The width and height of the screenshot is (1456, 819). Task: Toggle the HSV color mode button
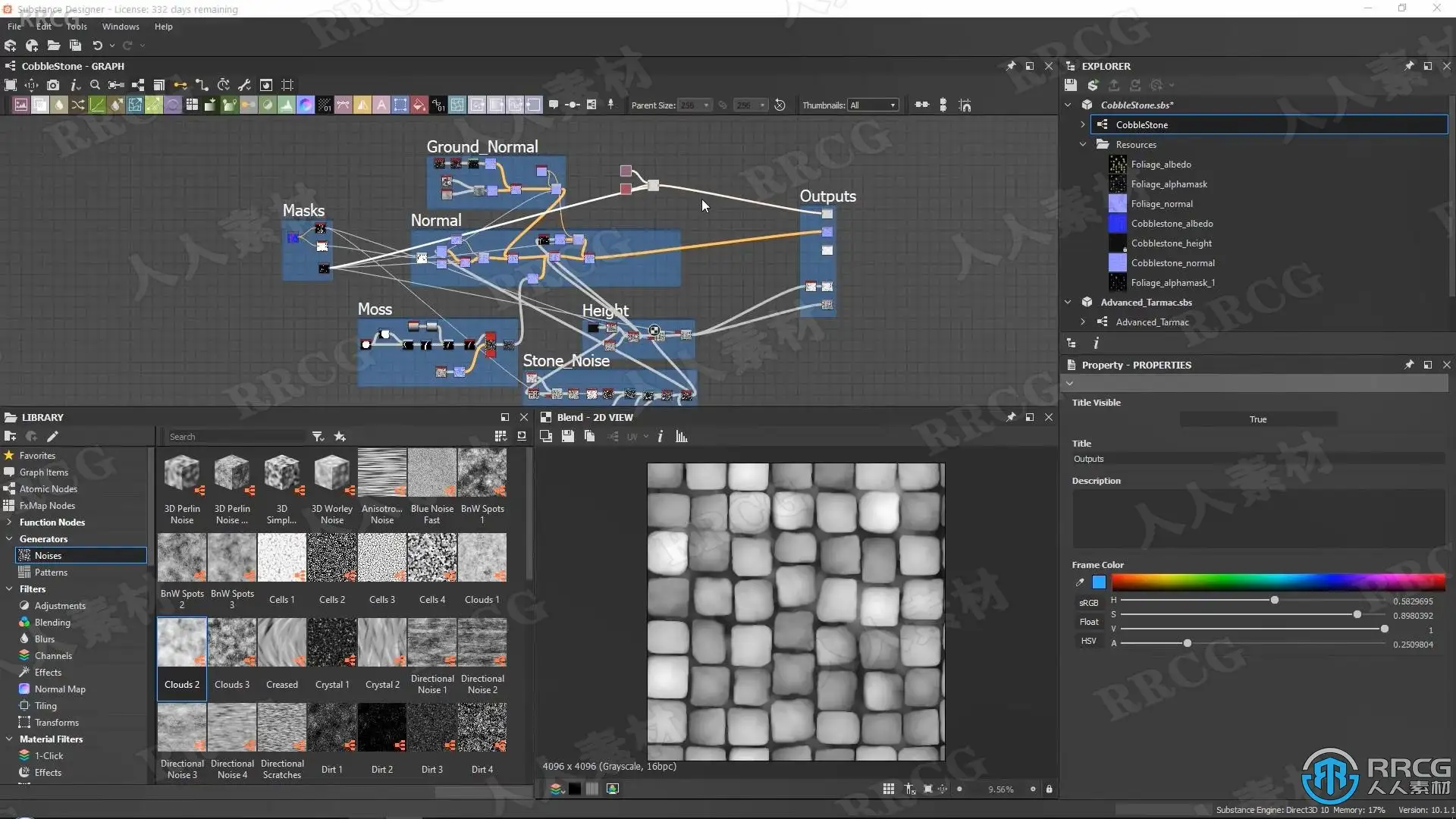coord(1088,641)
